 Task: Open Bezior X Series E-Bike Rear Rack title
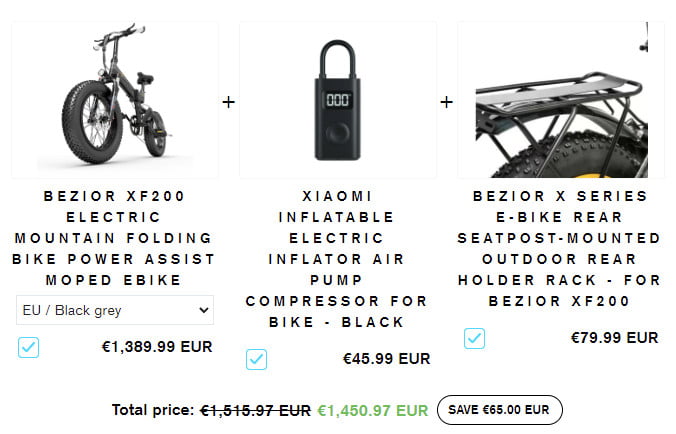coord(559,248)
